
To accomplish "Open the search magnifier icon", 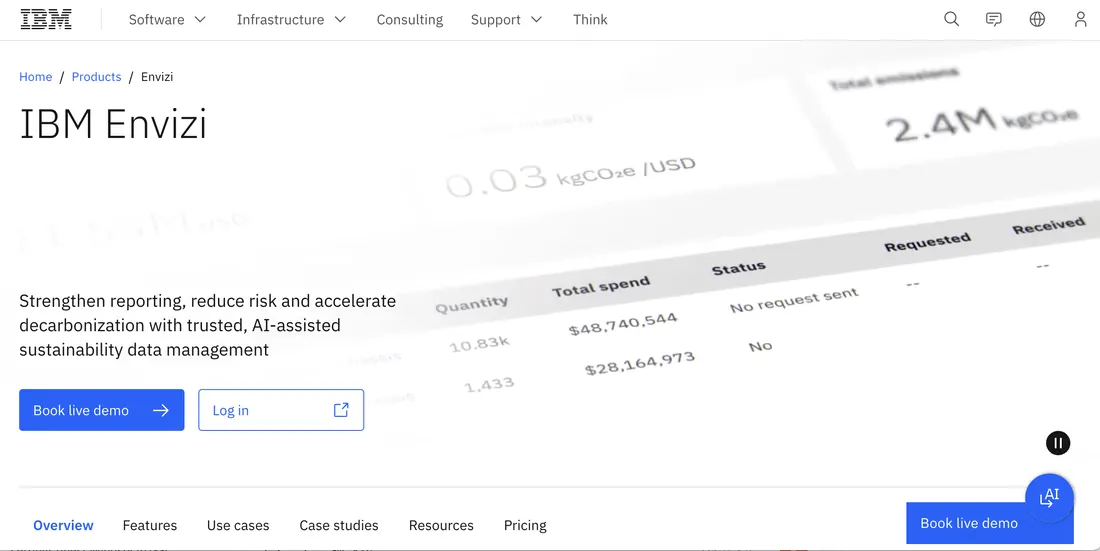I will pyautogui.click(x=951, y=20).
